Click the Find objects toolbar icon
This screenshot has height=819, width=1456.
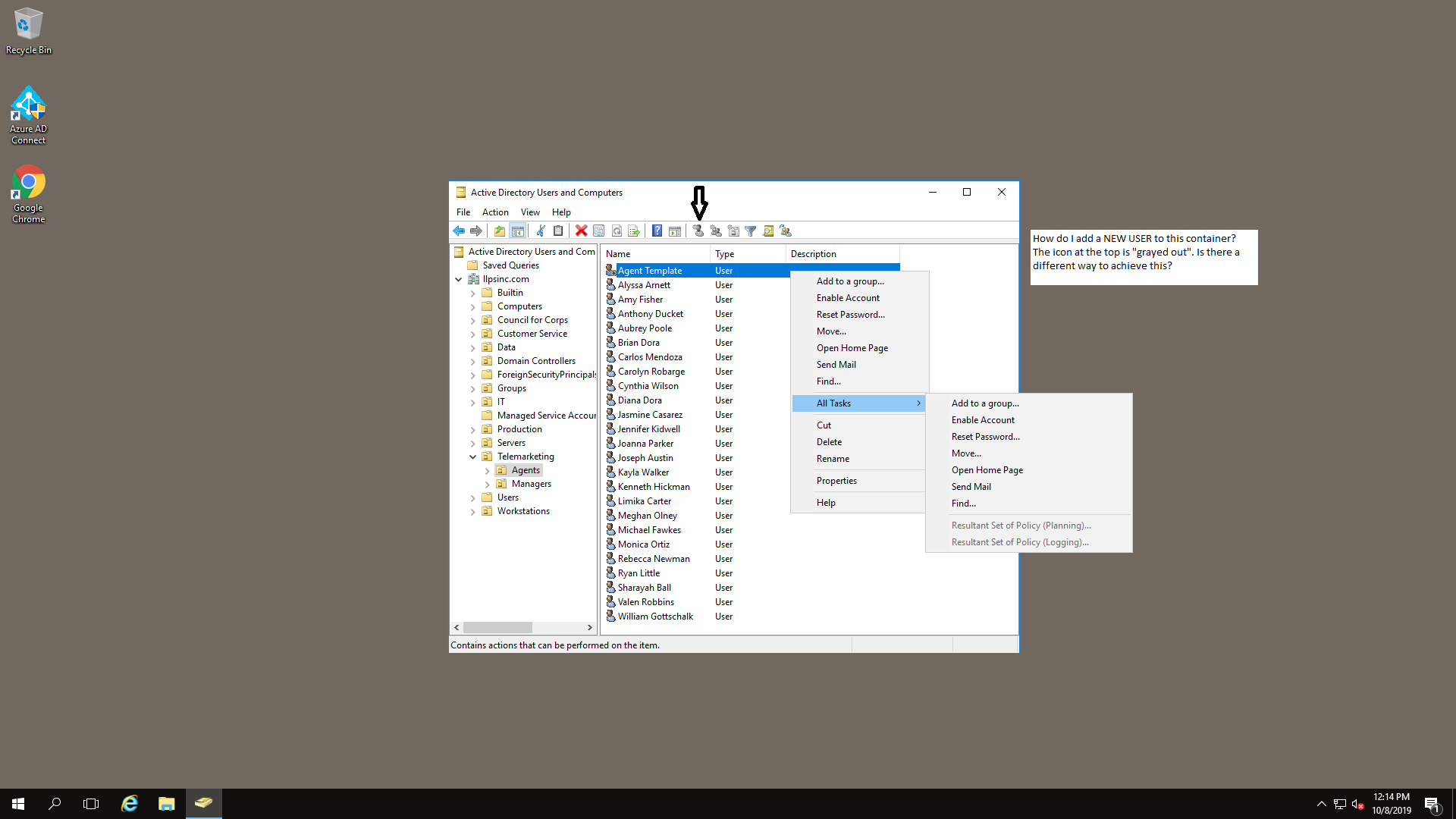point(768,231)
